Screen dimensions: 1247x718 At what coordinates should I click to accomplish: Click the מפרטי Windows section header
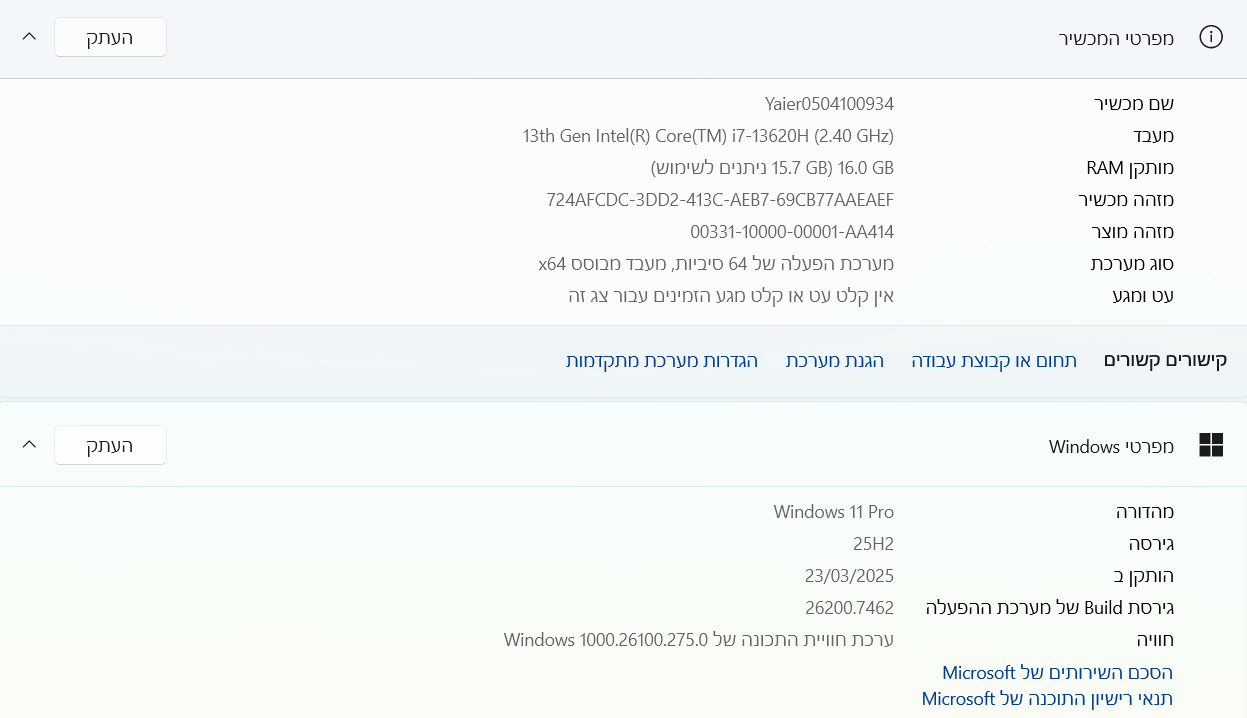[1111, 446]
